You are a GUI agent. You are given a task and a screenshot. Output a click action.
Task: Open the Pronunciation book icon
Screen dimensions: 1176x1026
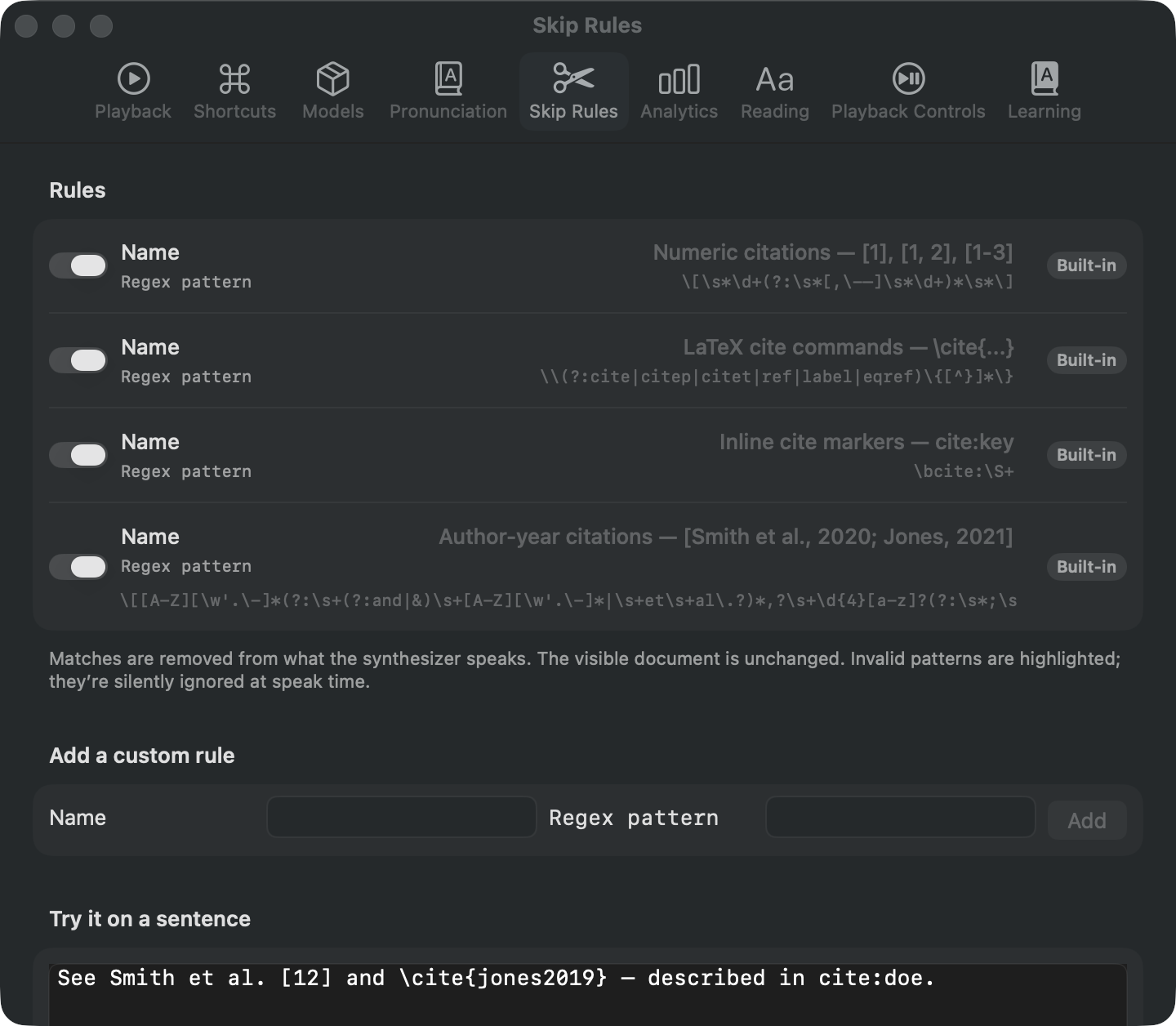pos(448,79)
